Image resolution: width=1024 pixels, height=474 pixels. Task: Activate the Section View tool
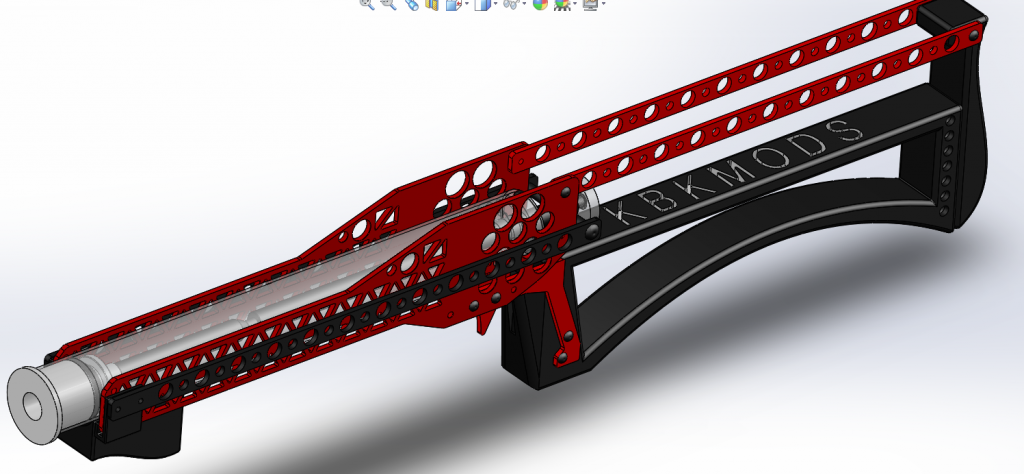coord(432,3)
